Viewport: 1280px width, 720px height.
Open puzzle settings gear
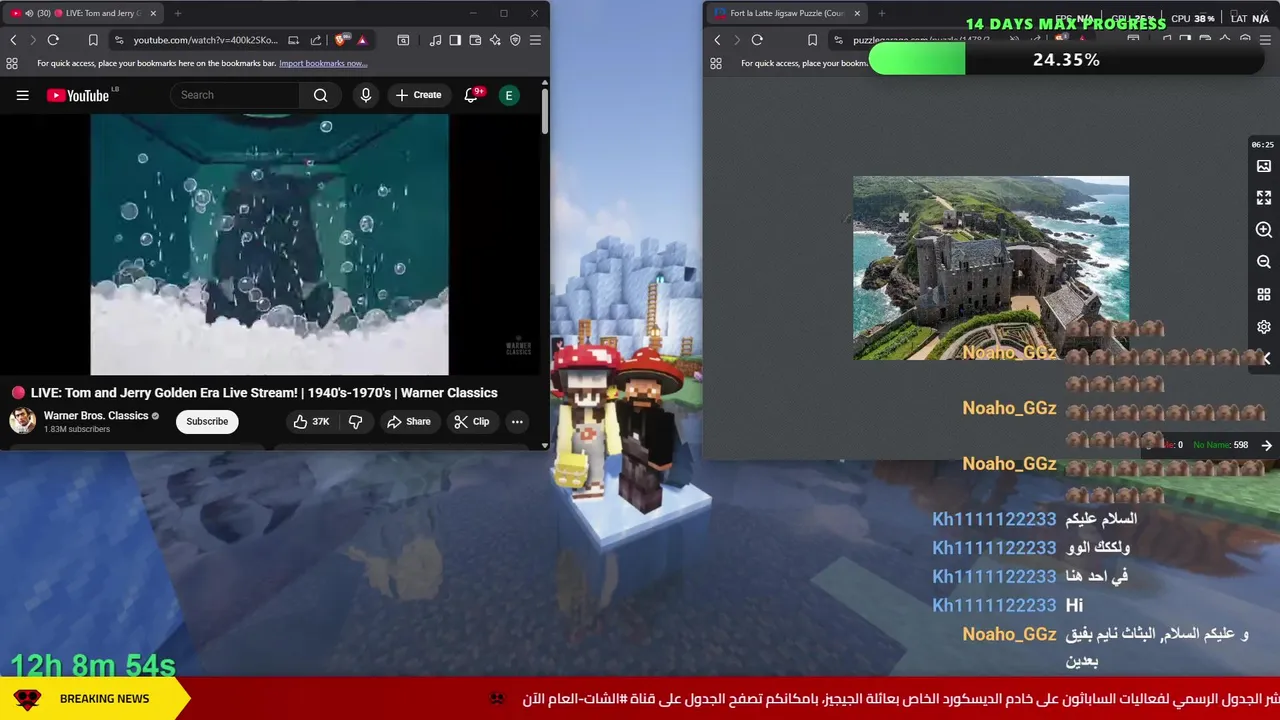pos(1264,327)
